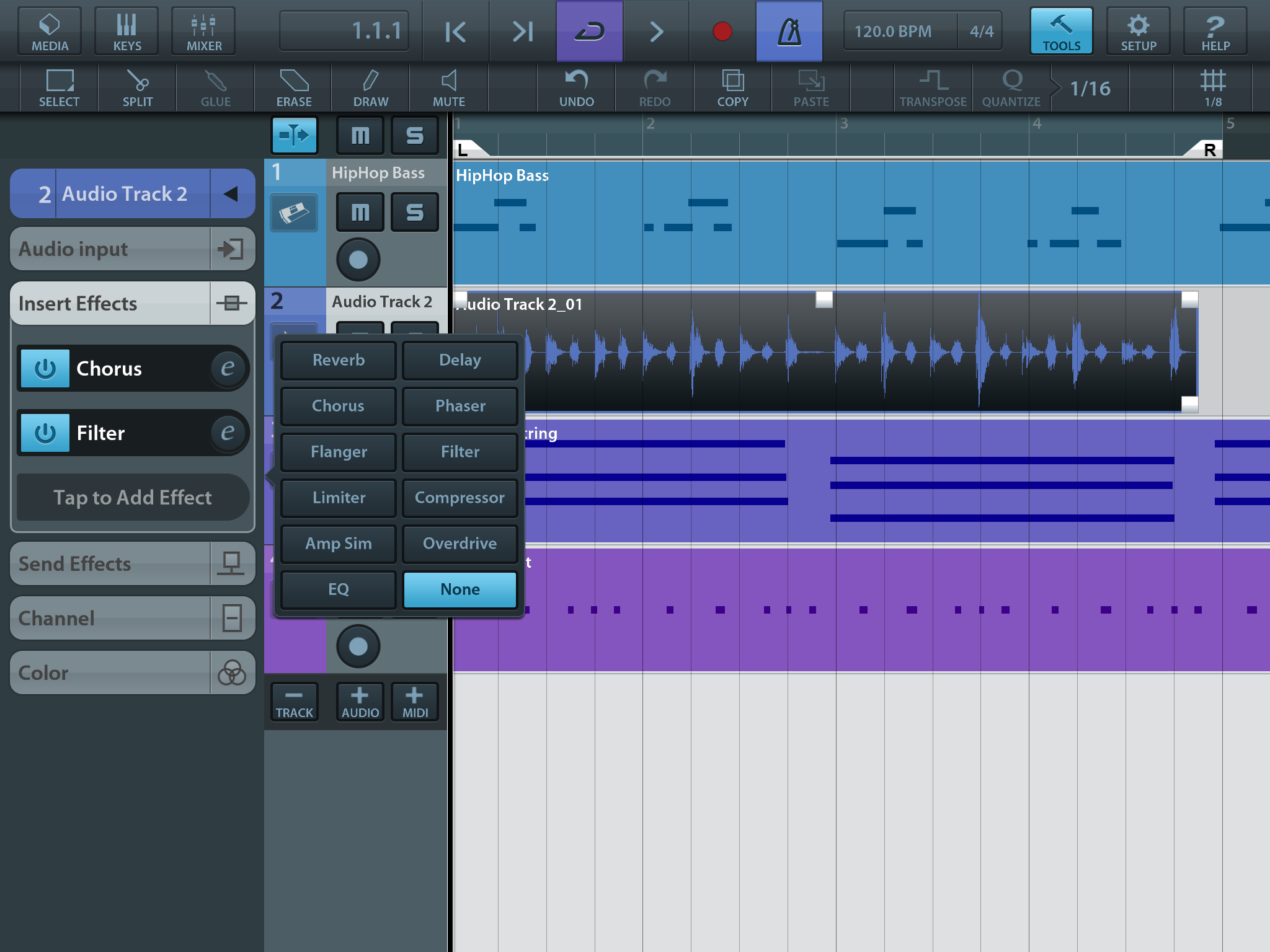
Task: Expand the Channel section
Action: tap(133, 619)
